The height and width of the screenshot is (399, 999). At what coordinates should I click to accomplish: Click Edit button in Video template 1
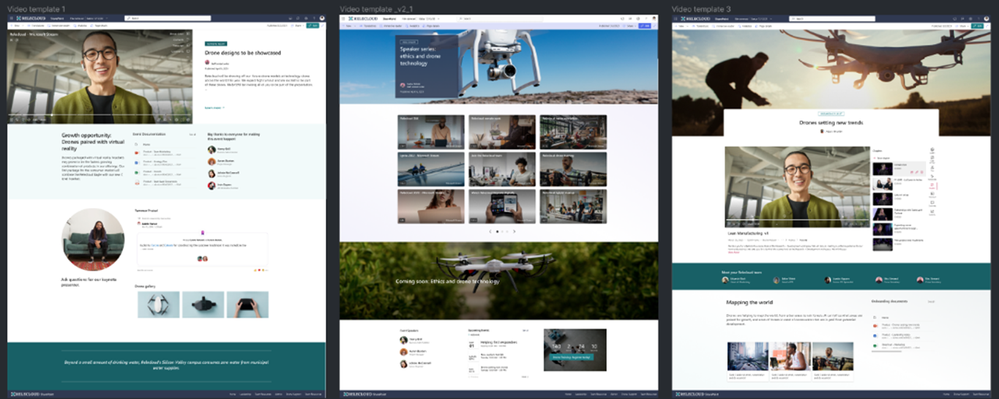point(312,25)
